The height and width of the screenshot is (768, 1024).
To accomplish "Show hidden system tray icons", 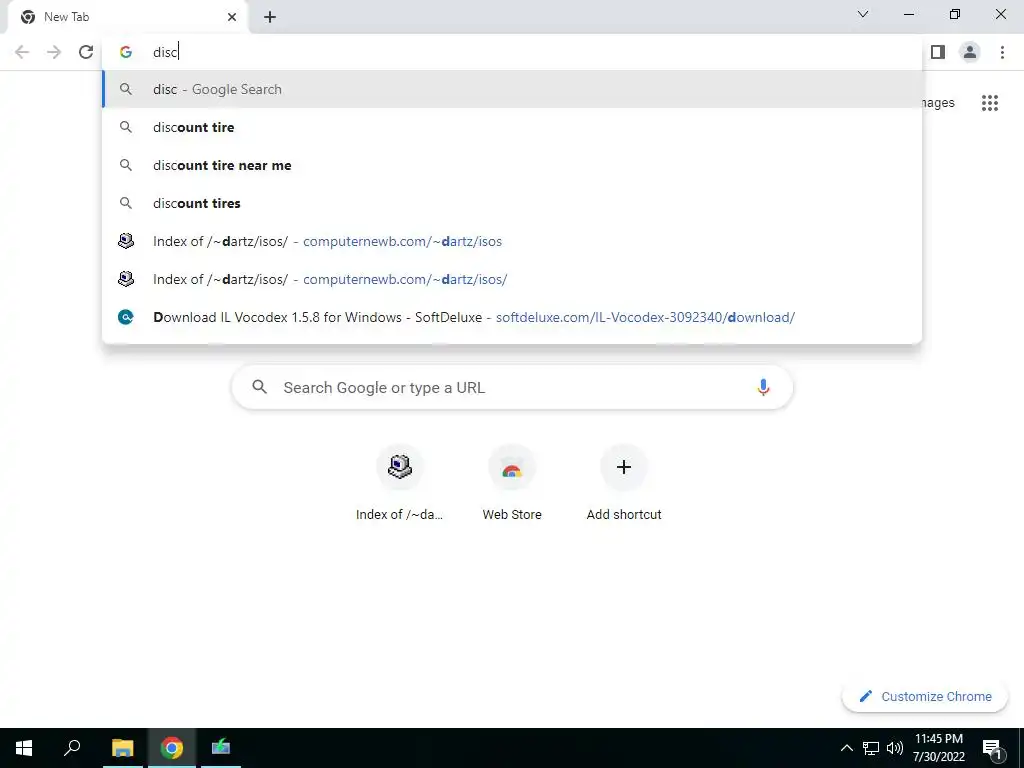I will pos(846,748).
